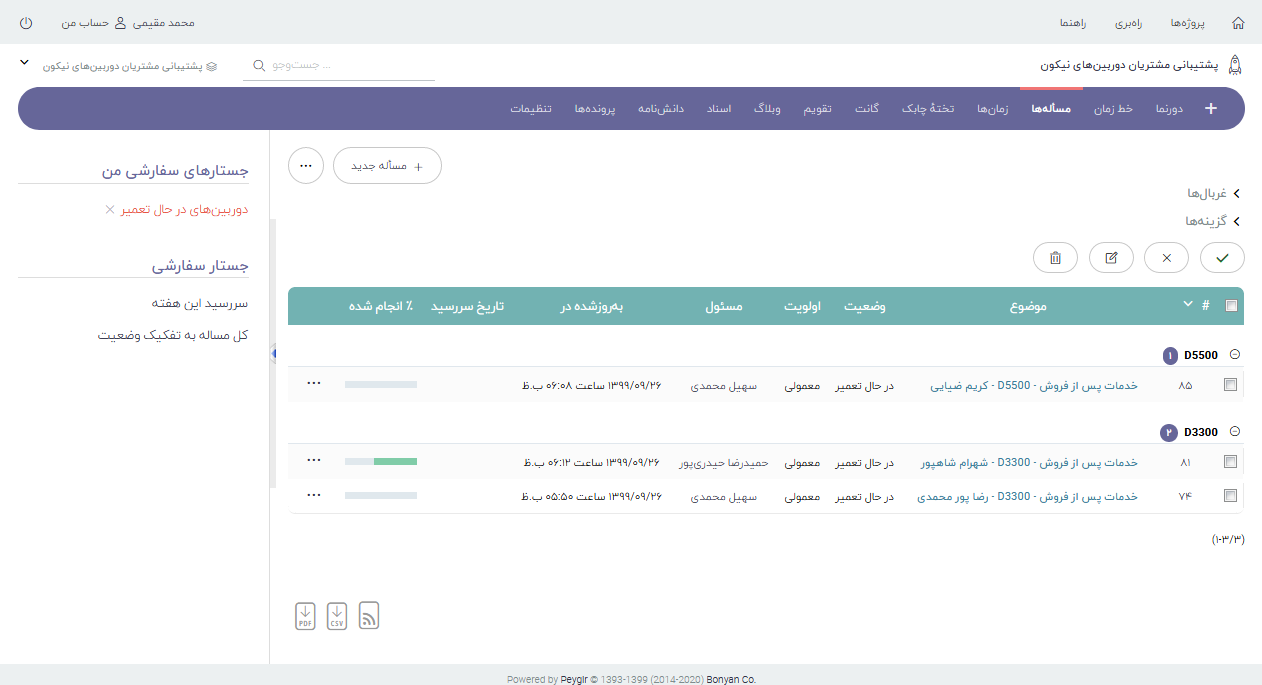Image resolution: width=1262 pixels, height=685 pixels.
Task: Open the وبلاگ tab
Action: (767, 108)
